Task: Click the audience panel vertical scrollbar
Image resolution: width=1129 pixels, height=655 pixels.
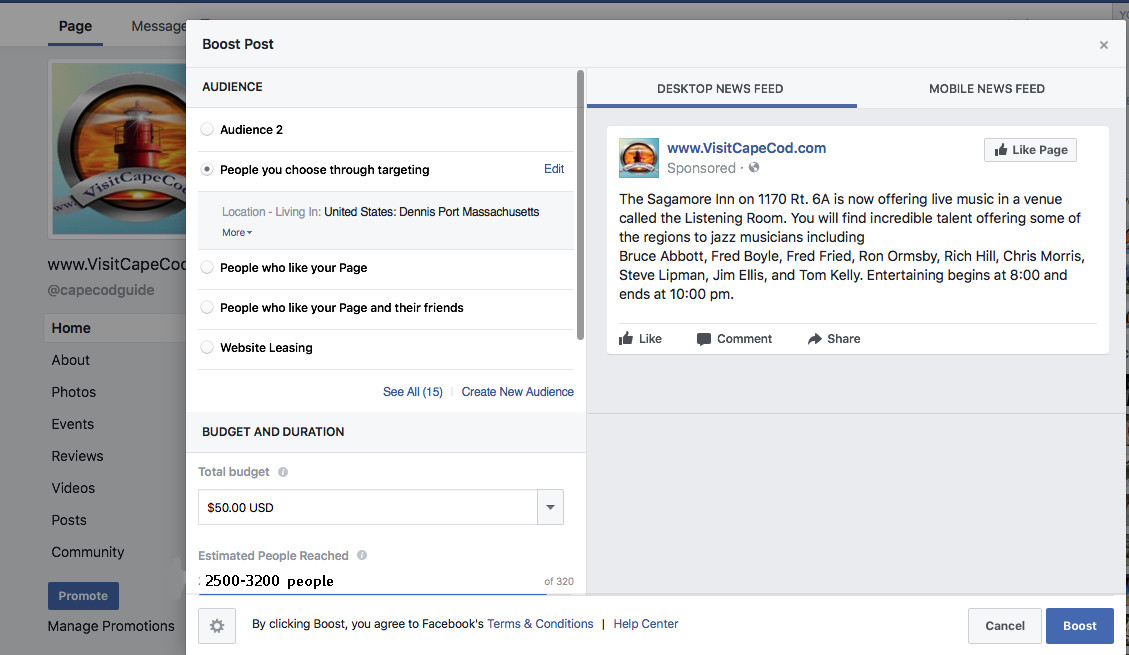Action: (x=580, y=205)
